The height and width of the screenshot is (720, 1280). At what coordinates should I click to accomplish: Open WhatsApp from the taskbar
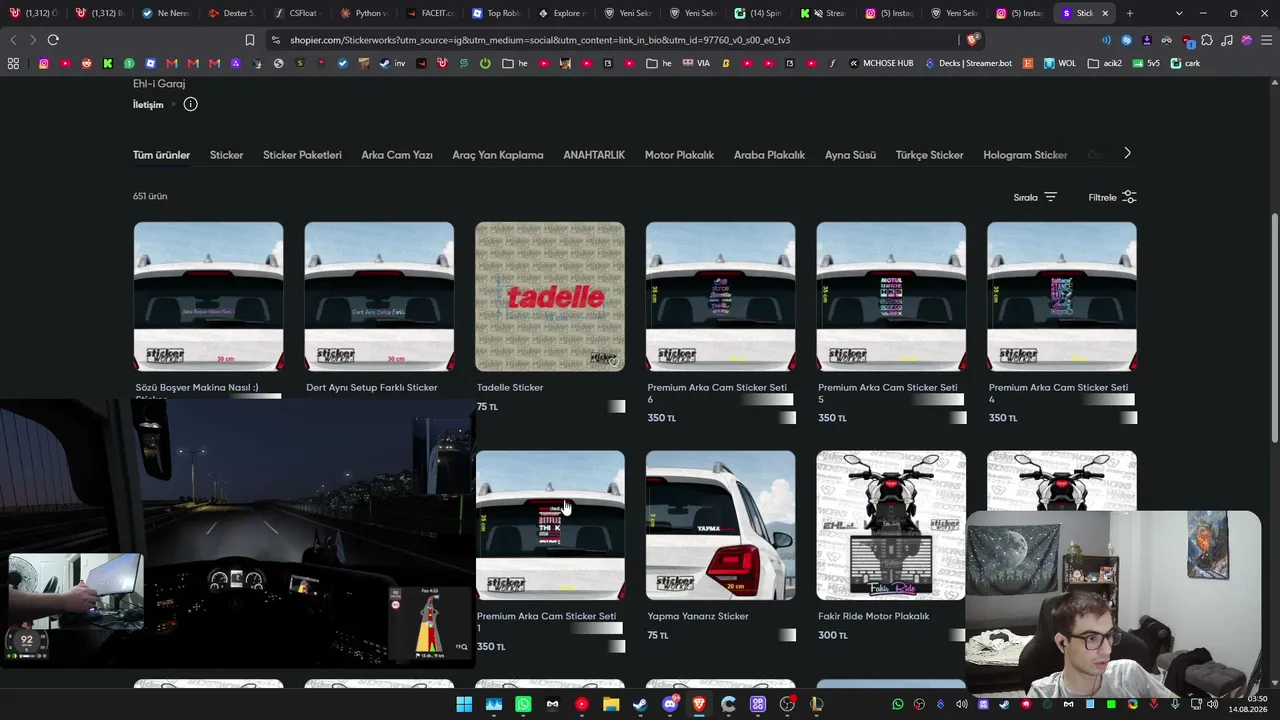(523, 705)
